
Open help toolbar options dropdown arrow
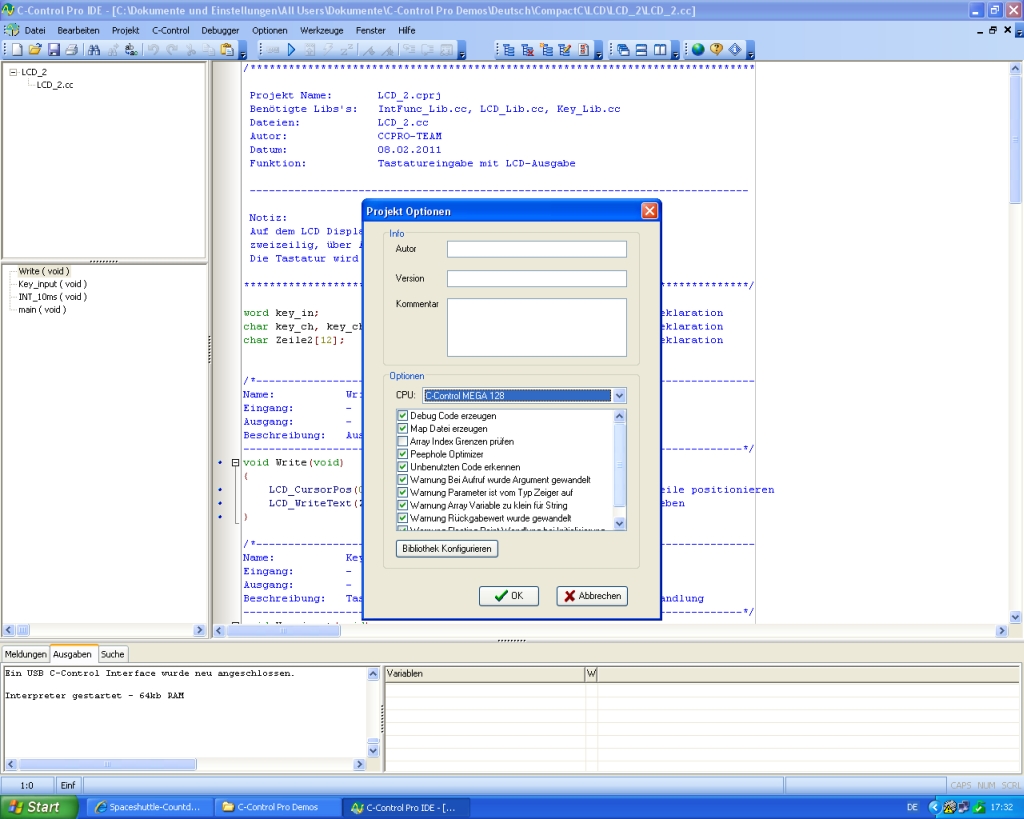coord(750,52)
